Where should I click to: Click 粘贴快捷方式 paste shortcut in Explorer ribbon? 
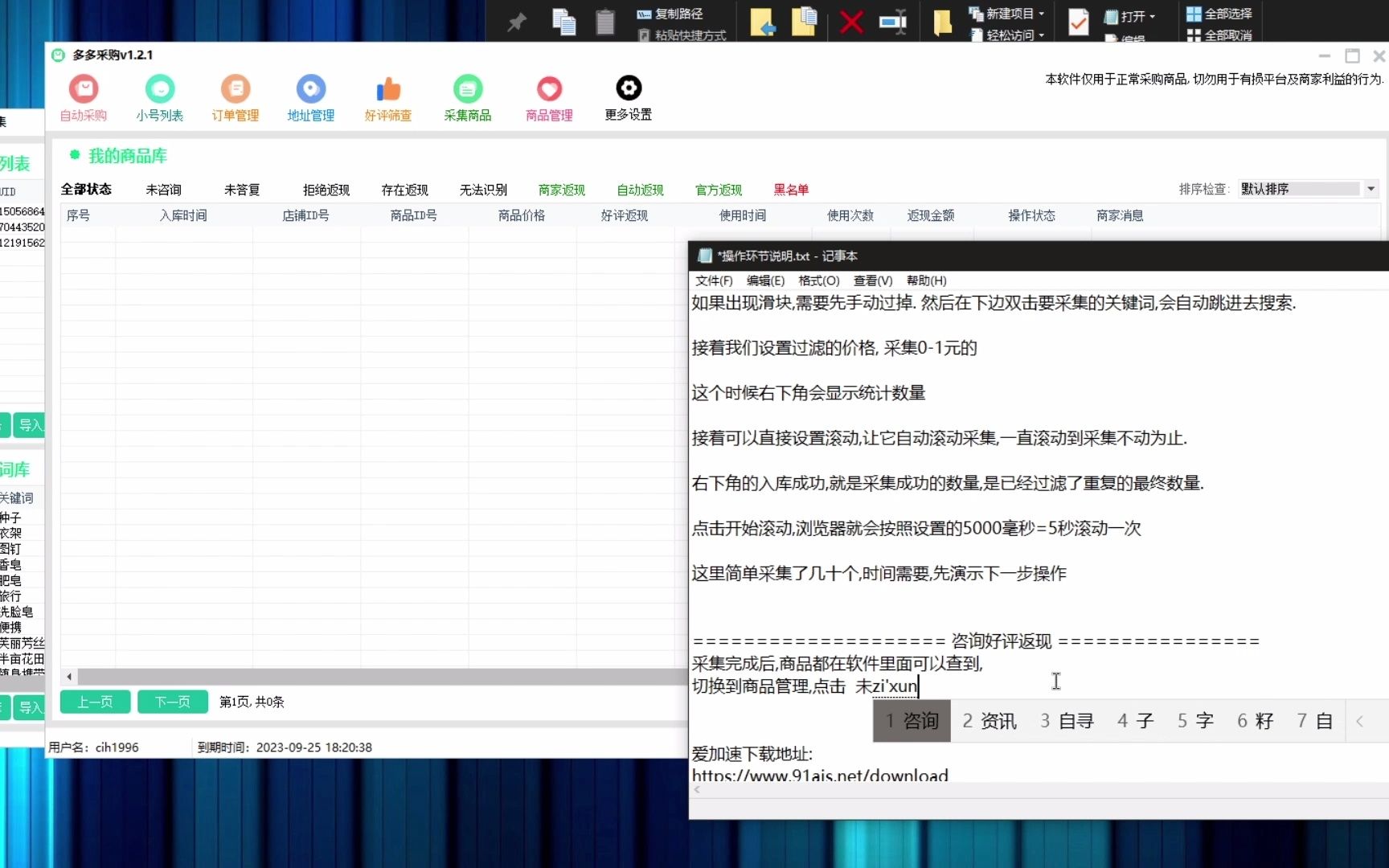point(682,35)
